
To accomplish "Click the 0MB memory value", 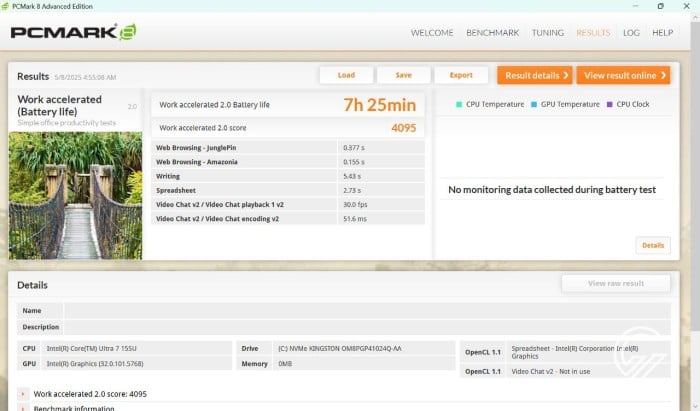I will point(285,364).
